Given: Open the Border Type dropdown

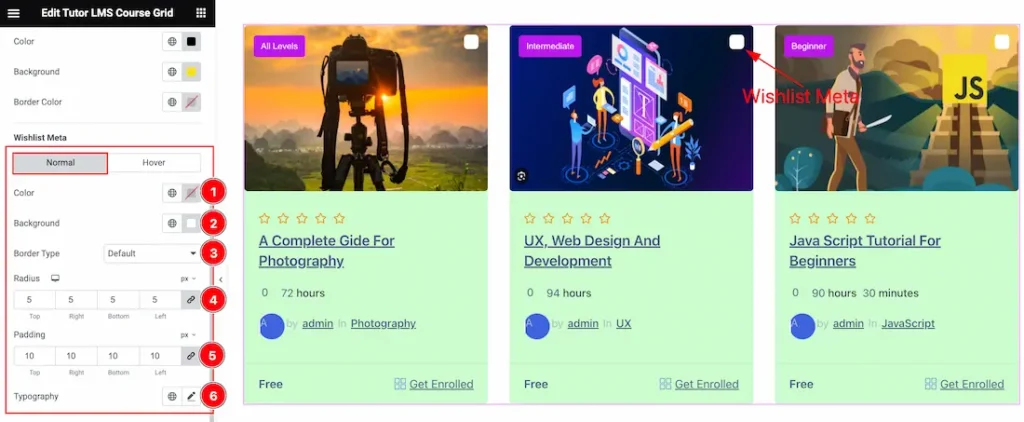Looking at the screenshot, I should [152, 253].
